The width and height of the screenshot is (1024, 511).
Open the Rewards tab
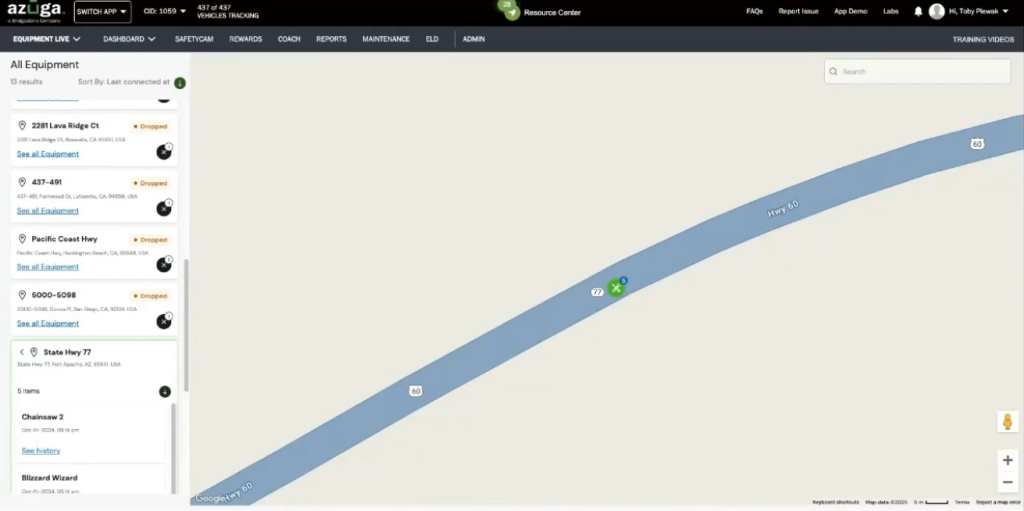(x=246, y=39)
